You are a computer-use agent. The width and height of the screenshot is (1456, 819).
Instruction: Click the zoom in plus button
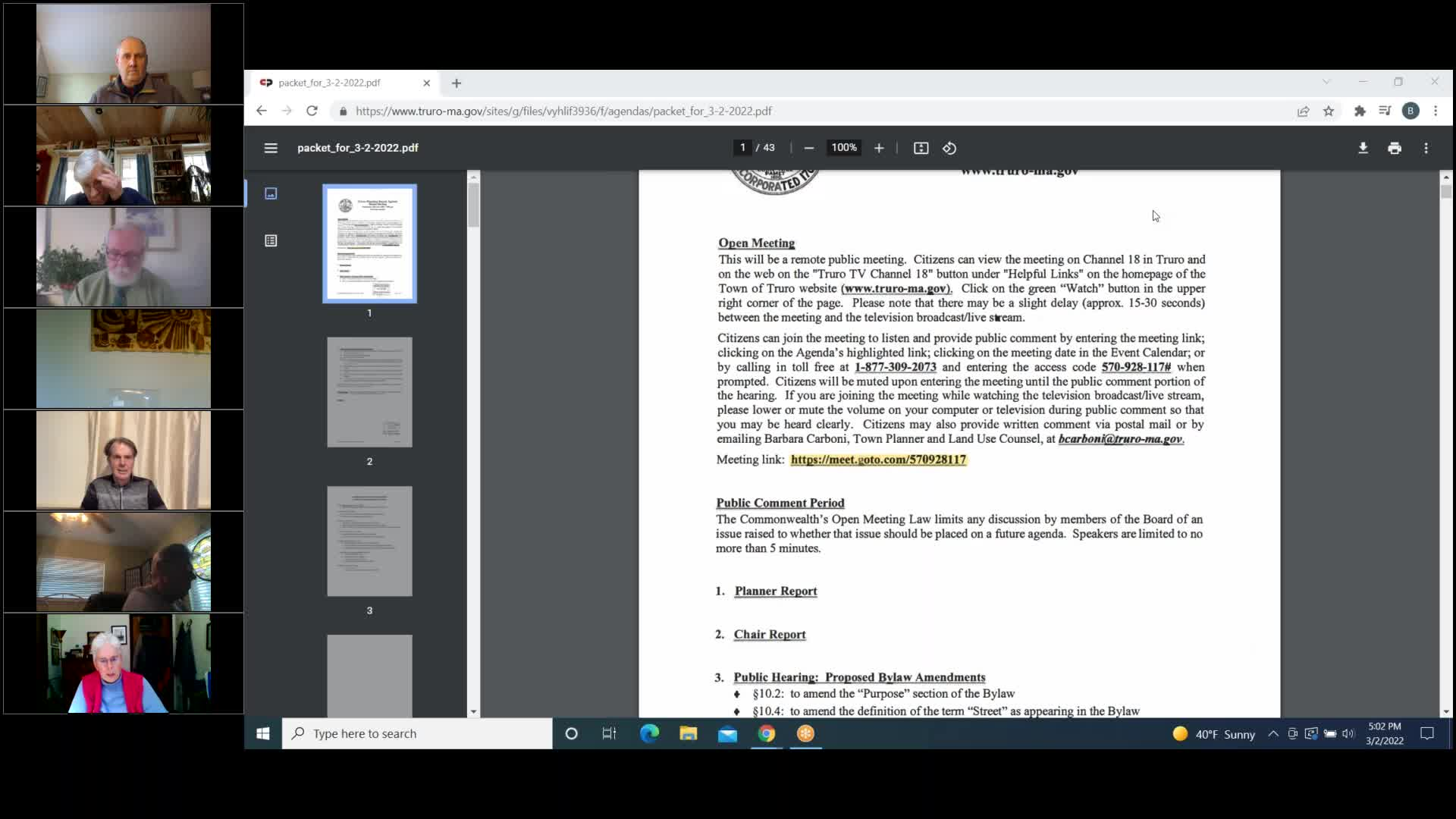879,148
